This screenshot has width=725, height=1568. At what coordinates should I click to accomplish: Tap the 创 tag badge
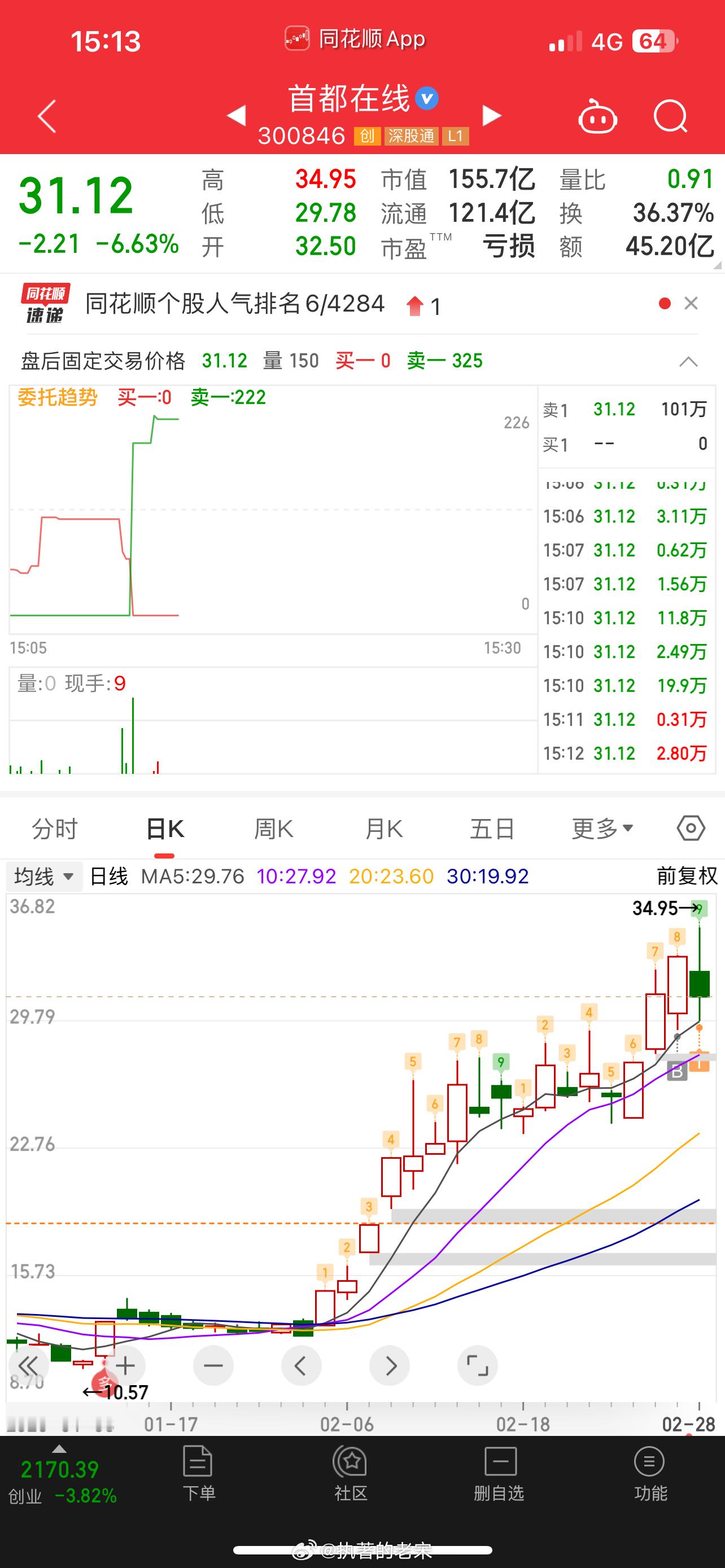(x=367, y=135)
